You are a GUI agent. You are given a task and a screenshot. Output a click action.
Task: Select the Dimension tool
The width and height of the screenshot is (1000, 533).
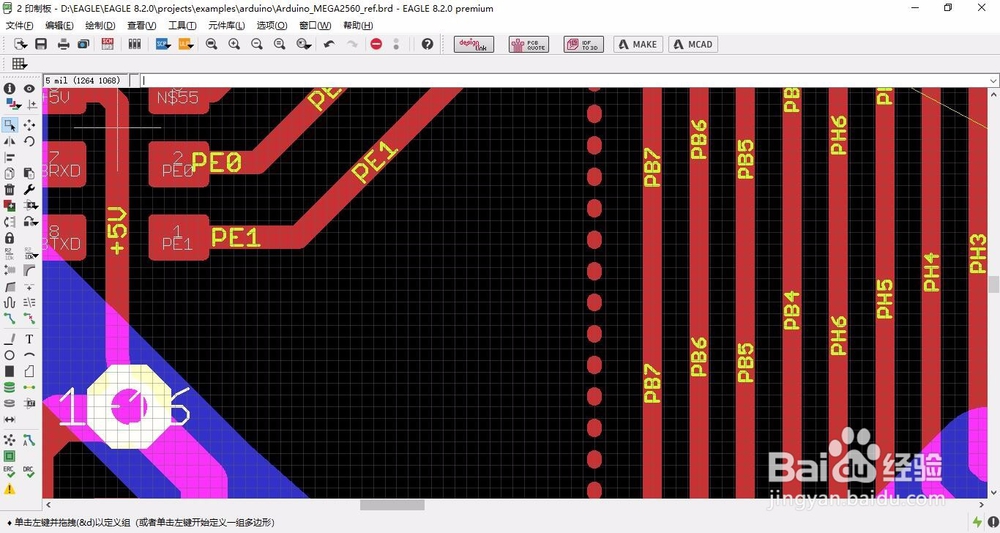pos(10,420)
